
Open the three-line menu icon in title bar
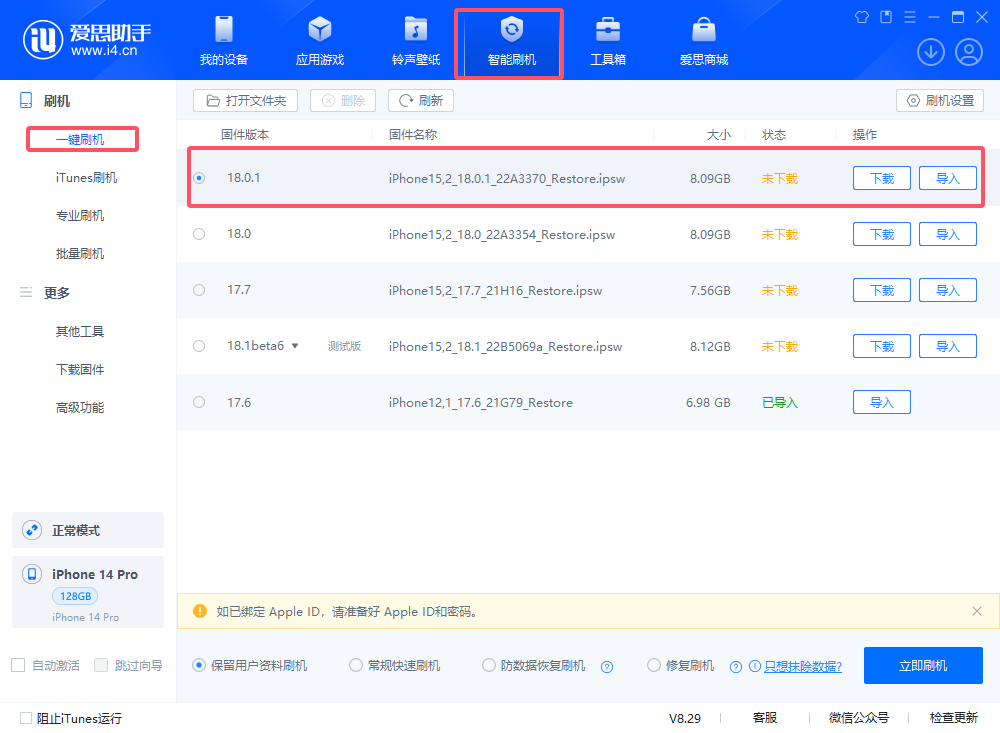(910, 17)
